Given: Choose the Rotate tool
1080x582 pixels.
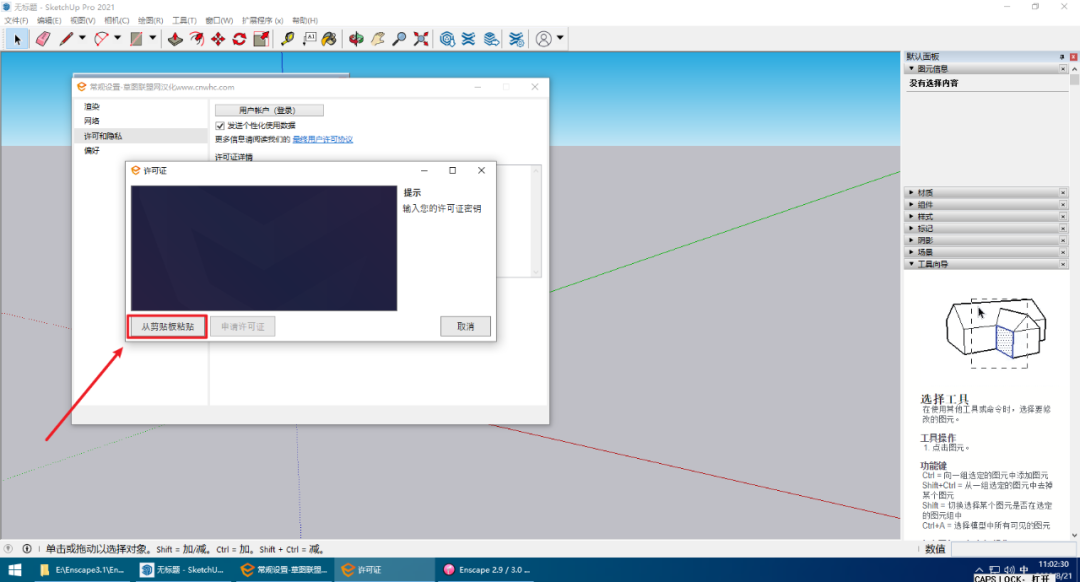Looking at the screenshot, I should click(239, 39).
